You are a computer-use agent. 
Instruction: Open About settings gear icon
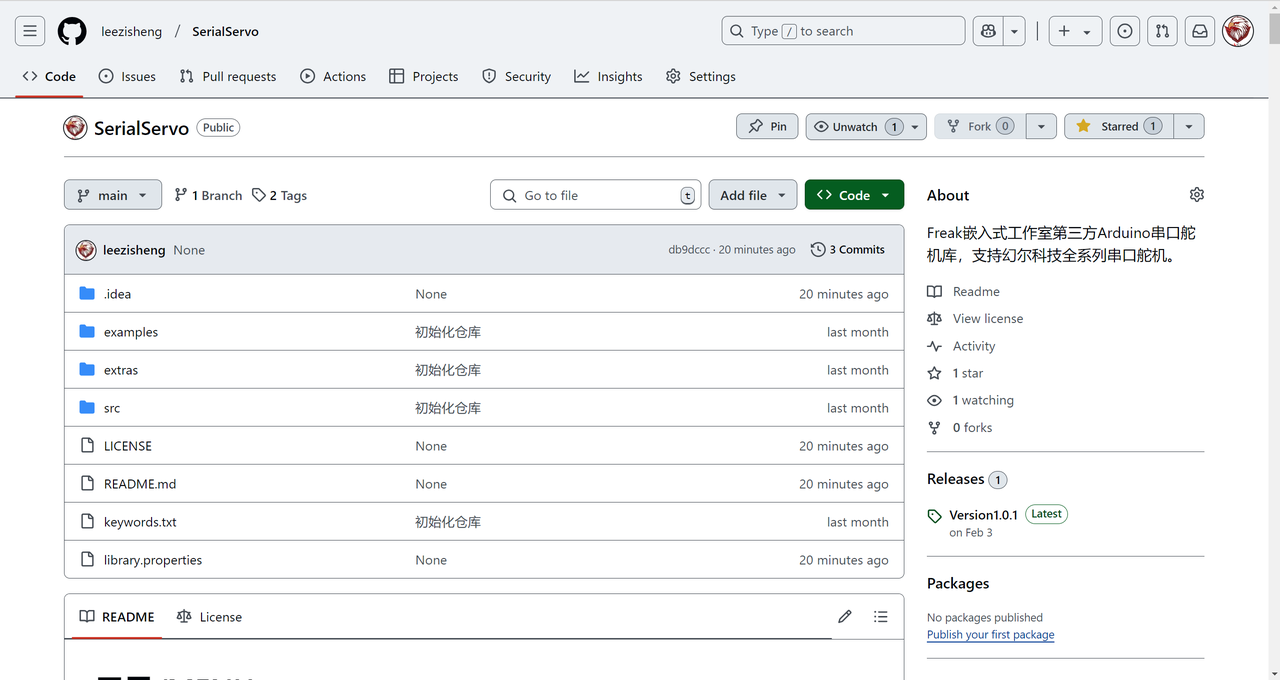1197,195
